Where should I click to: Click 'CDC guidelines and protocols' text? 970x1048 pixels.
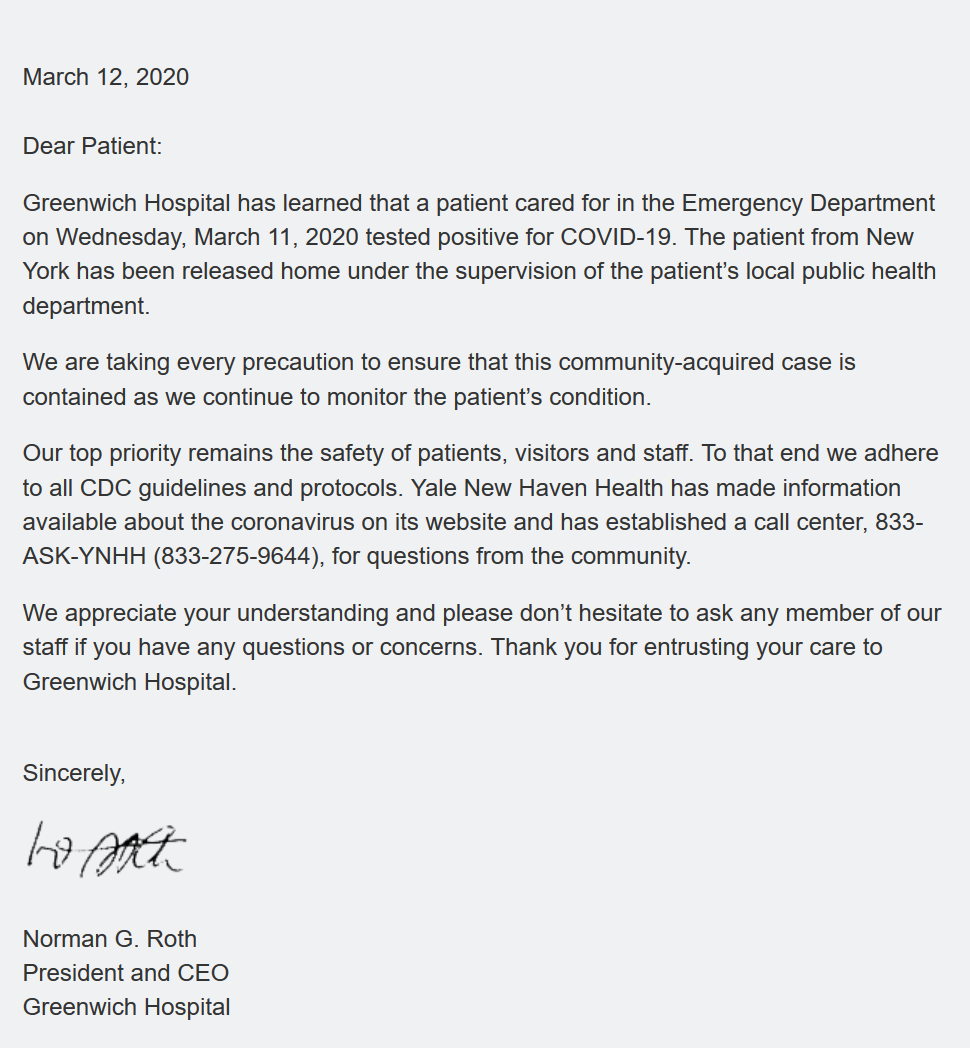click(241, 488)
